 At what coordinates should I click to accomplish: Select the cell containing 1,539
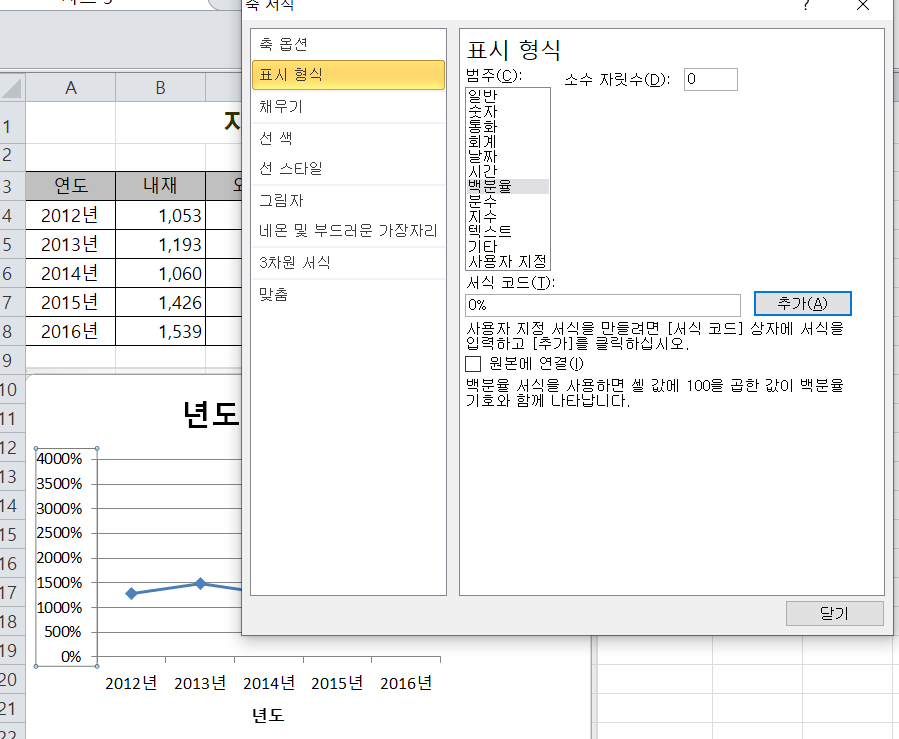pyautogui.click(x=160, y=331)
